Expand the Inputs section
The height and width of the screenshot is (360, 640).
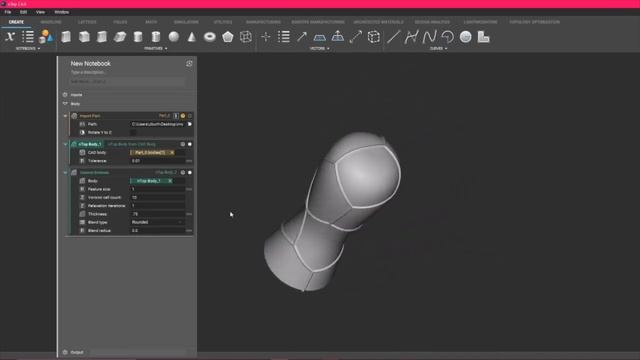pyautogui.click(x=65, y=95)
